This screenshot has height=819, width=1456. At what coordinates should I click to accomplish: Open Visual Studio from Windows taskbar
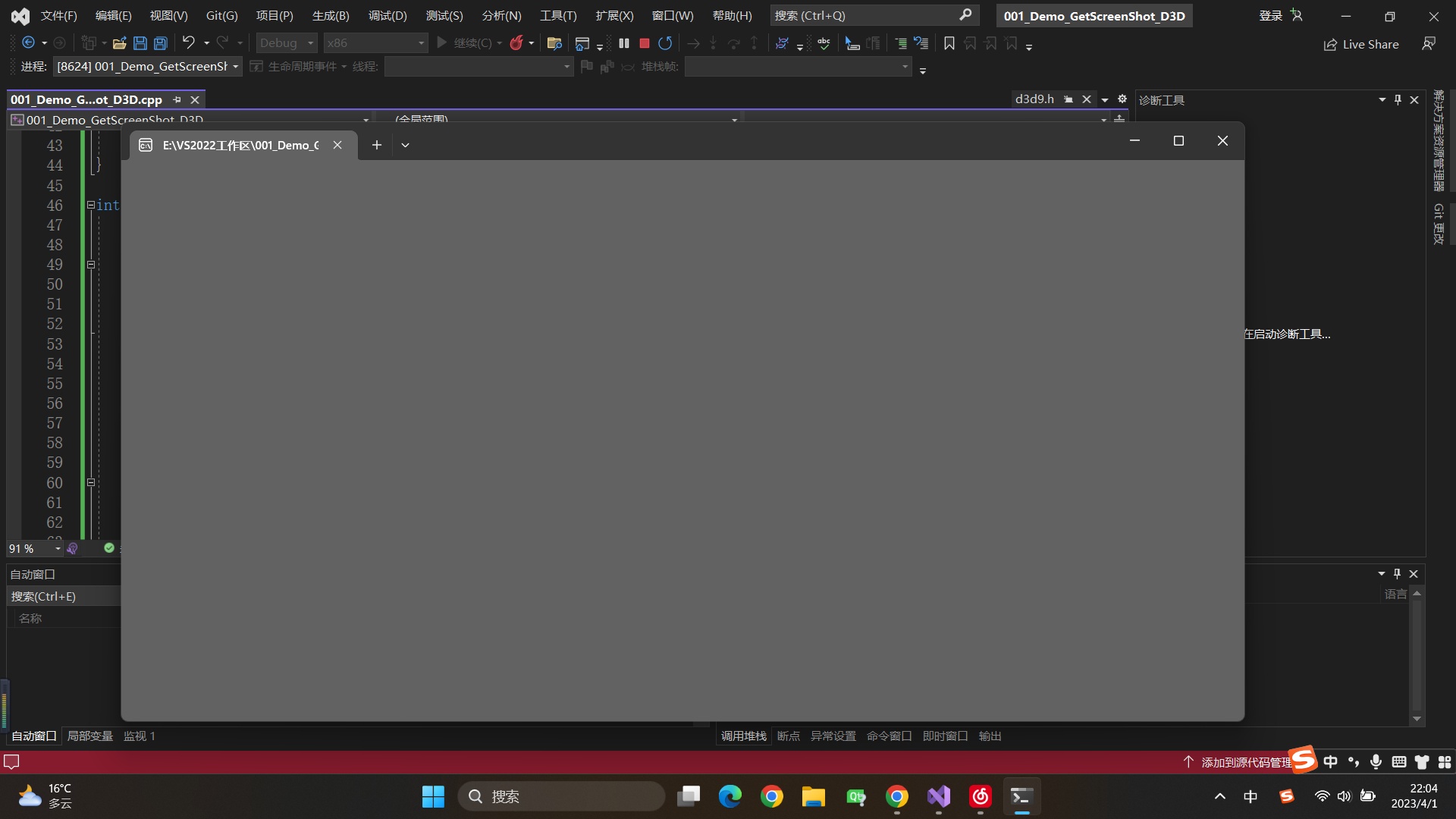[939, 796]
